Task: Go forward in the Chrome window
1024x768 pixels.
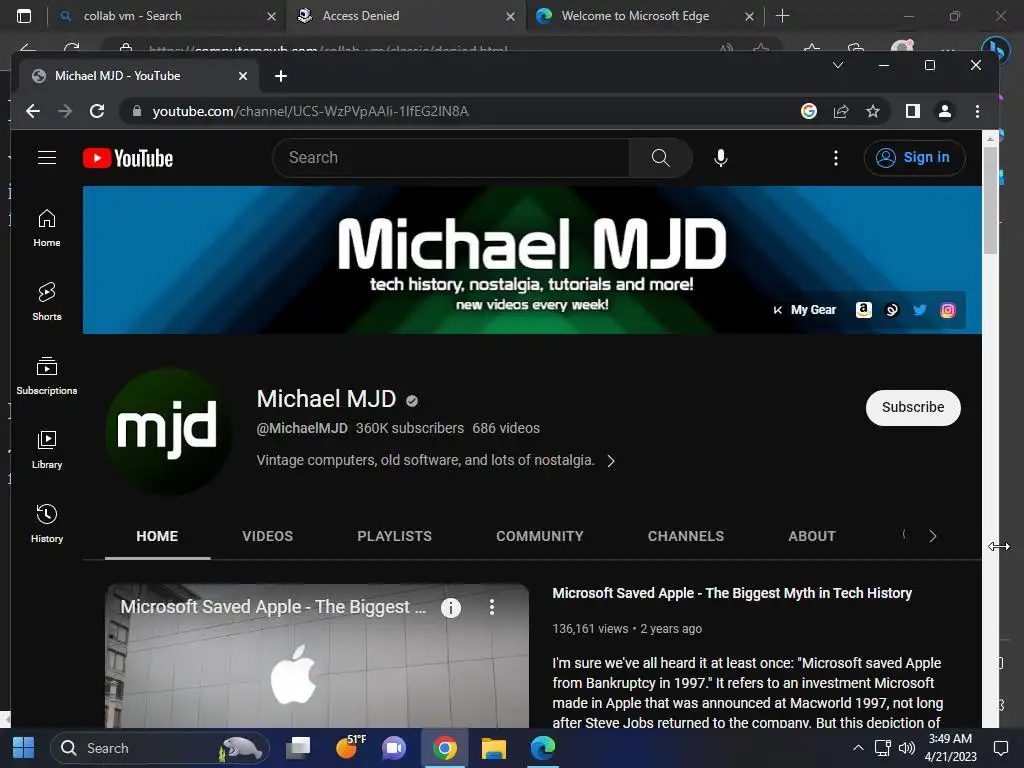Action: 65,111
